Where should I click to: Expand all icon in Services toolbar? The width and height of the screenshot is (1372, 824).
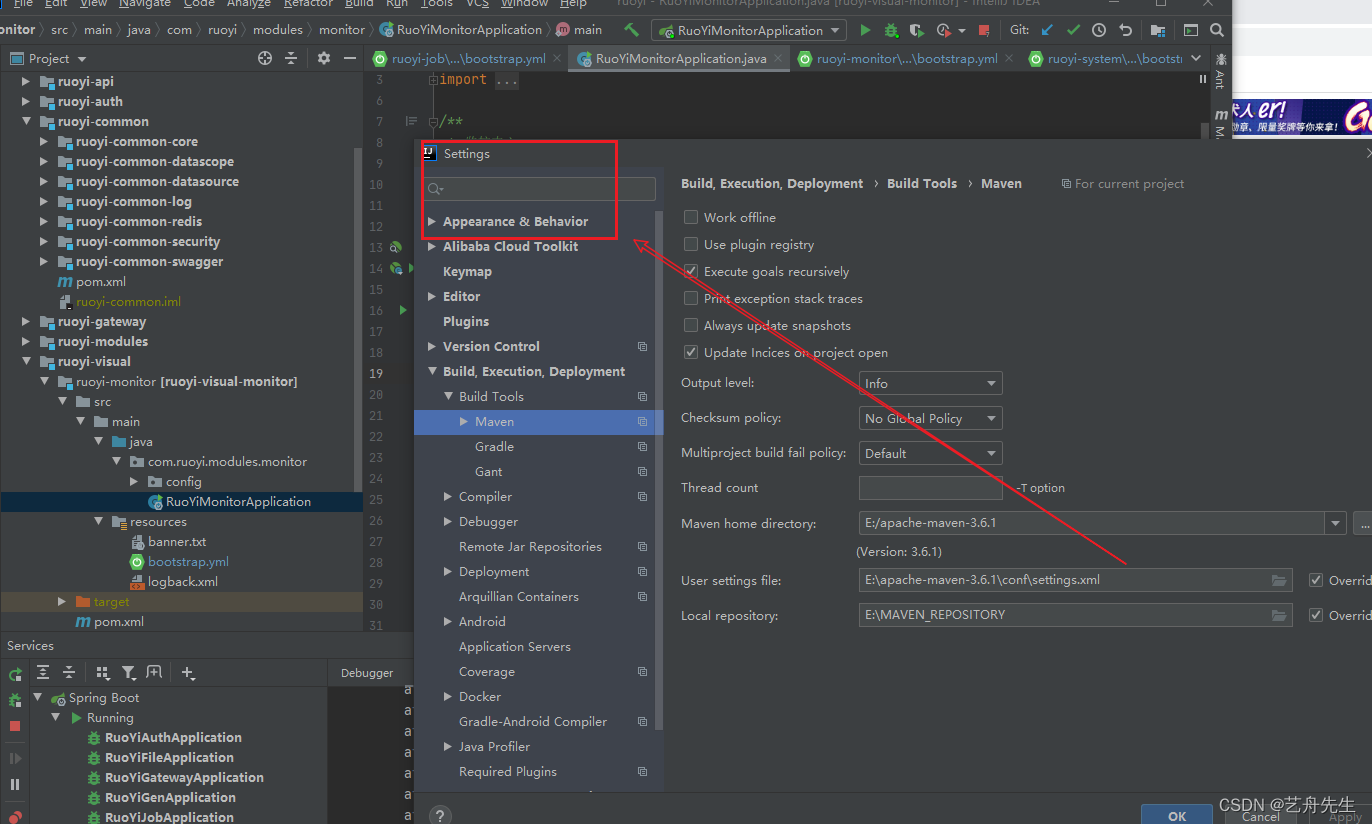(44, 673)
